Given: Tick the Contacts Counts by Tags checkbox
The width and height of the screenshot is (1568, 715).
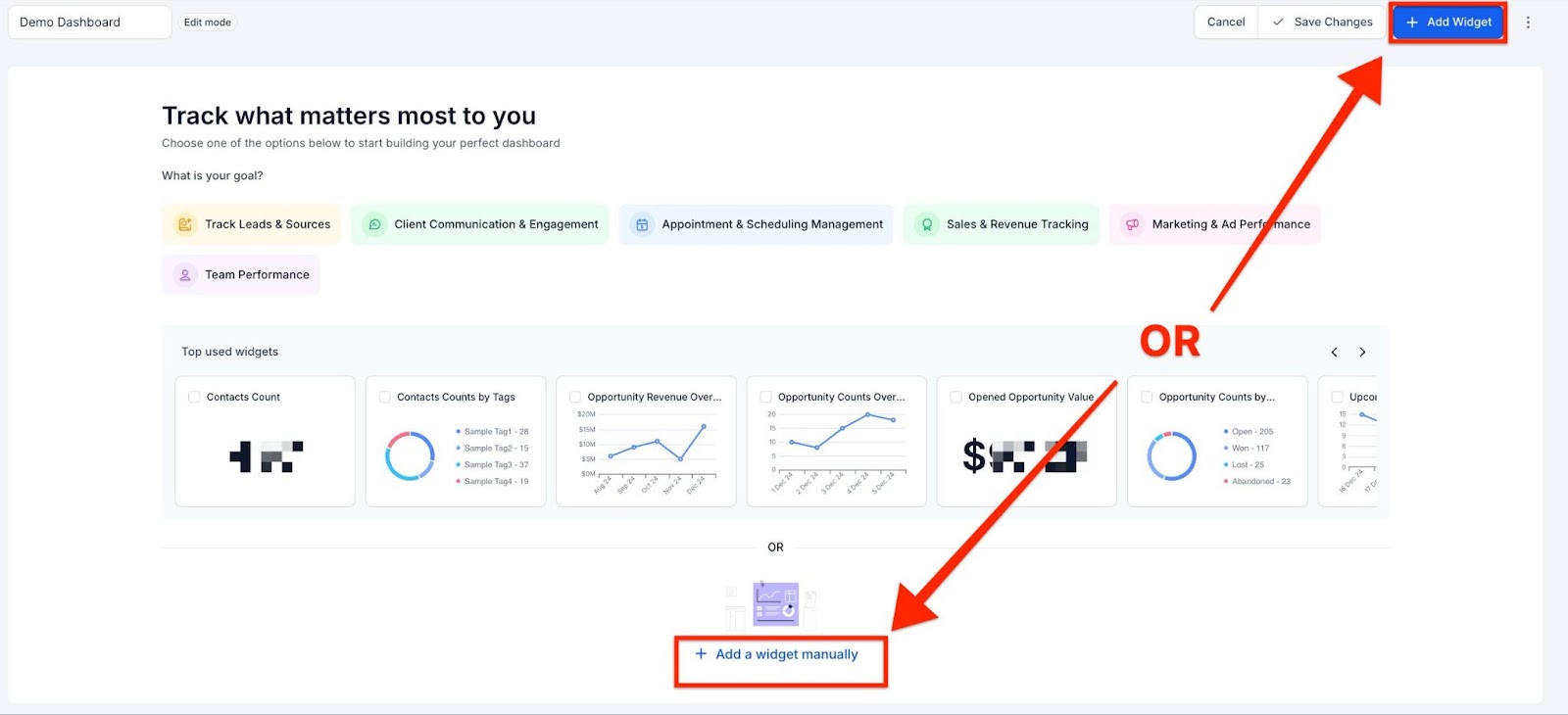Looking at the screenshot, I should coord(384,397).
